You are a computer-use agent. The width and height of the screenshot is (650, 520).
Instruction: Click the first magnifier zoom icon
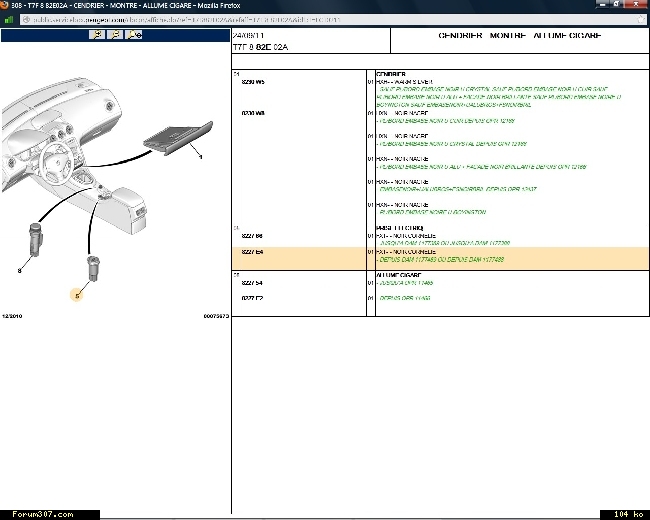(x=97, y=35)
